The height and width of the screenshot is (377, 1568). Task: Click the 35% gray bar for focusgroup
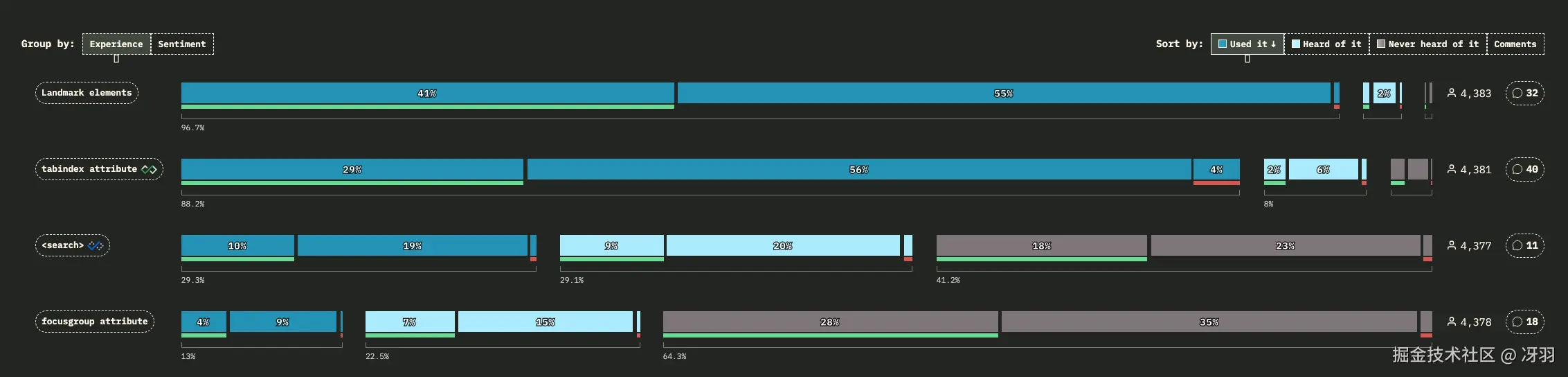tap(1209, 322)
